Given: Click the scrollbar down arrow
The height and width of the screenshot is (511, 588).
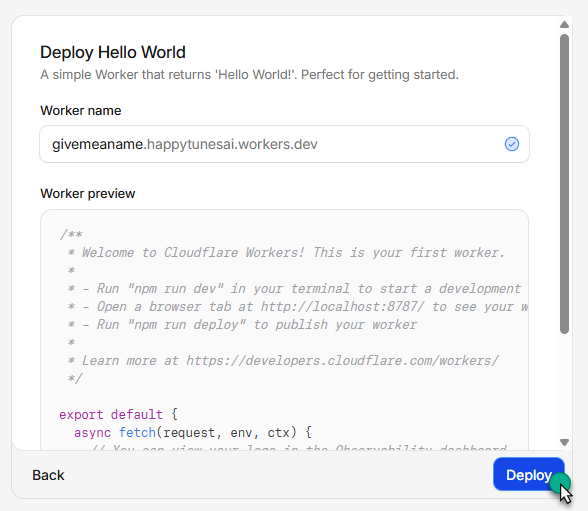Looking at the screenshot, I should coord(564,442).
